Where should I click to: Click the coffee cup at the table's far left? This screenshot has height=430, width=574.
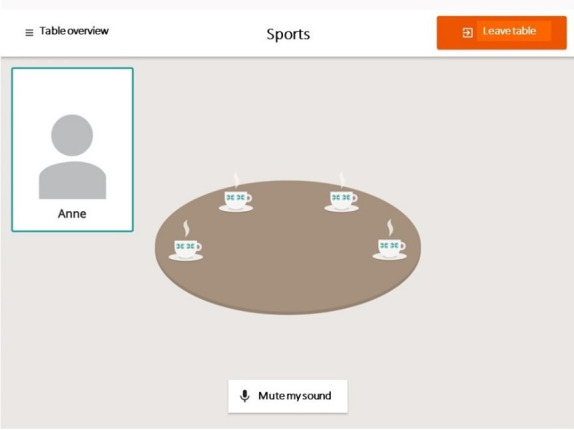(186, 249)
